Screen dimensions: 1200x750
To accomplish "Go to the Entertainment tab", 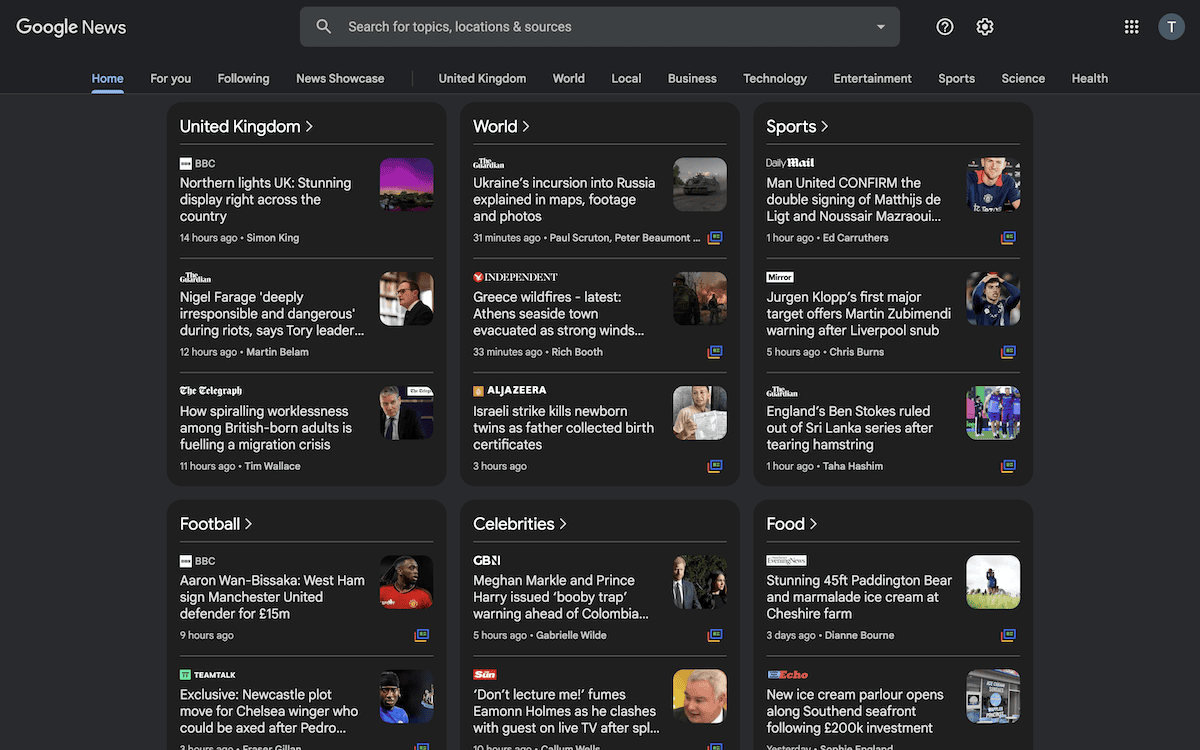I will tap(872, 78).
